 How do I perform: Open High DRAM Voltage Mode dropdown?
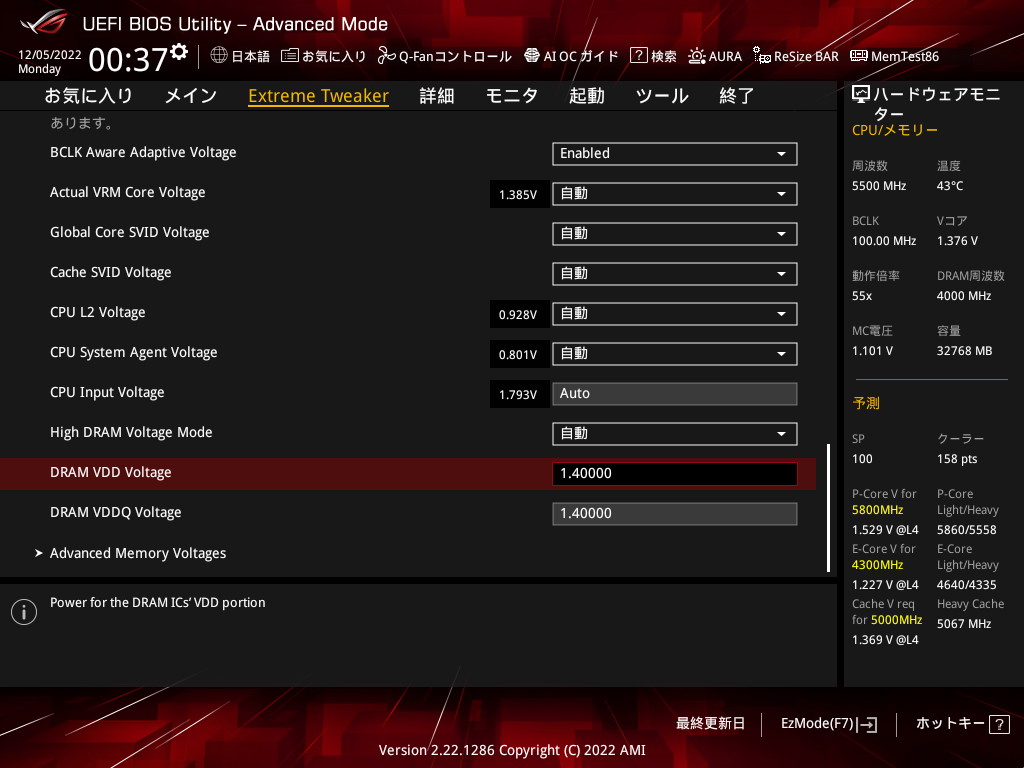[x=675, y=434]
